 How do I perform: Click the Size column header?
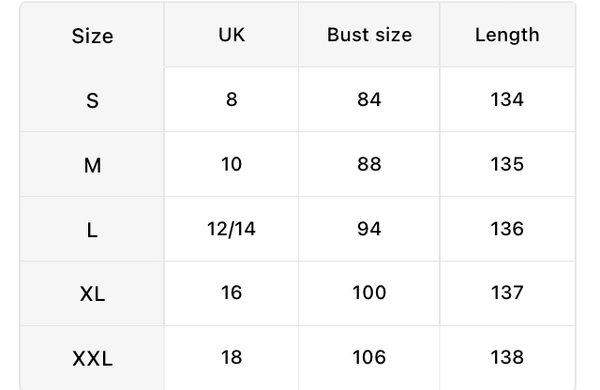click(x=92, y=36)
